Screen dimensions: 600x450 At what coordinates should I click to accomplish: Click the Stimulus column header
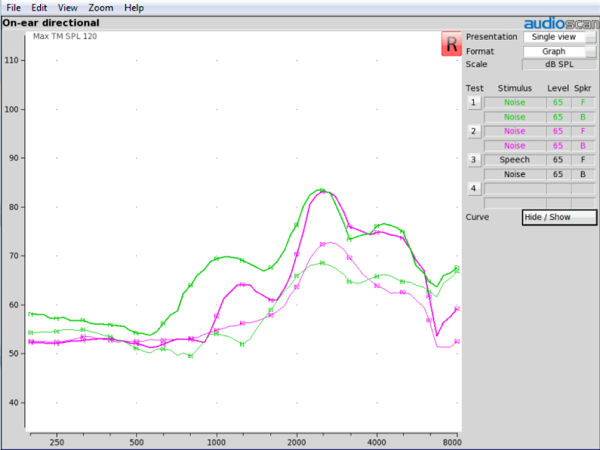[x=515, y=88]
